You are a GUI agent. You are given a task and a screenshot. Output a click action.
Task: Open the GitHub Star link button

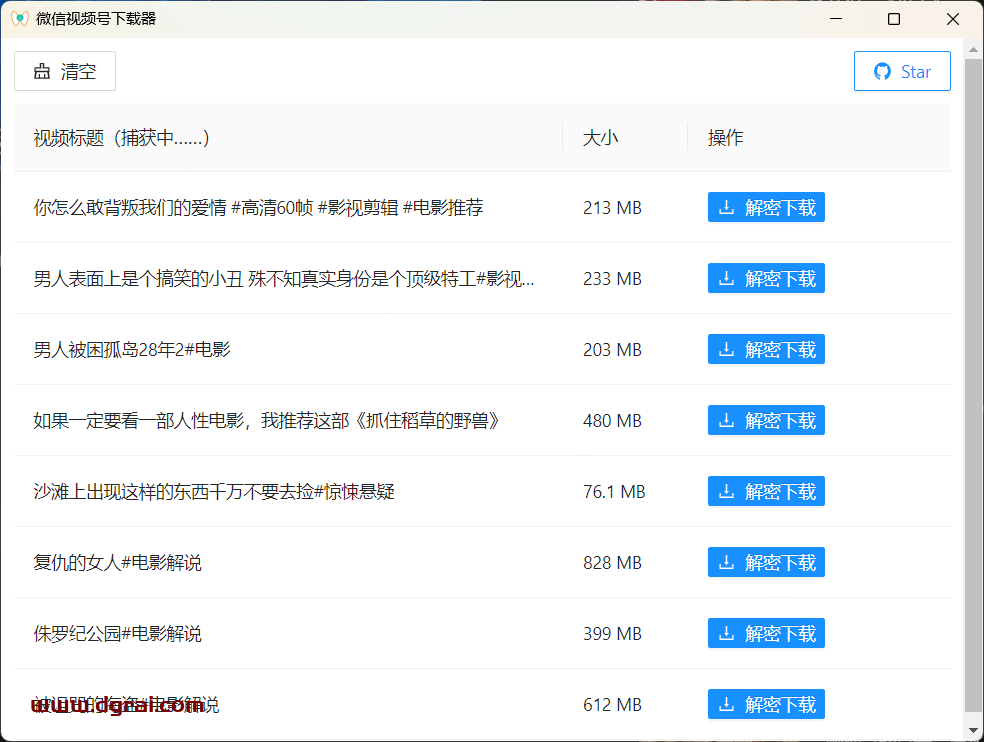[x=902, y=71]
